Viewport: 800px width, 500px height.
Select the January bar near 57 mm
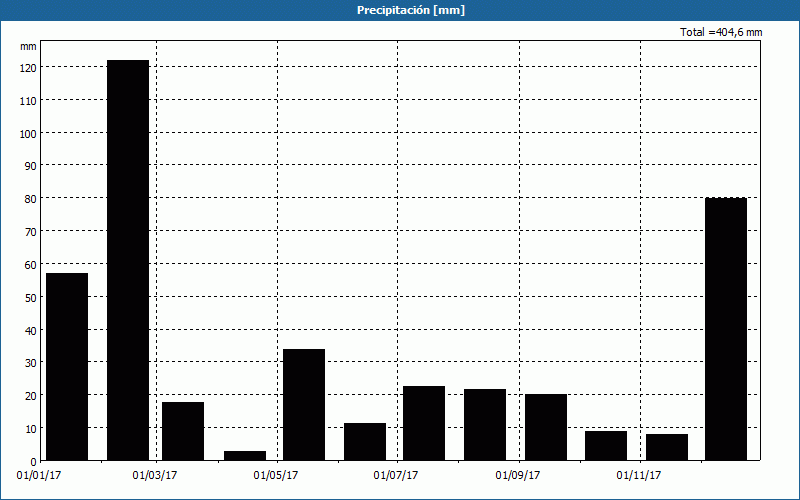pyautogui.click(x=67, y=367)
